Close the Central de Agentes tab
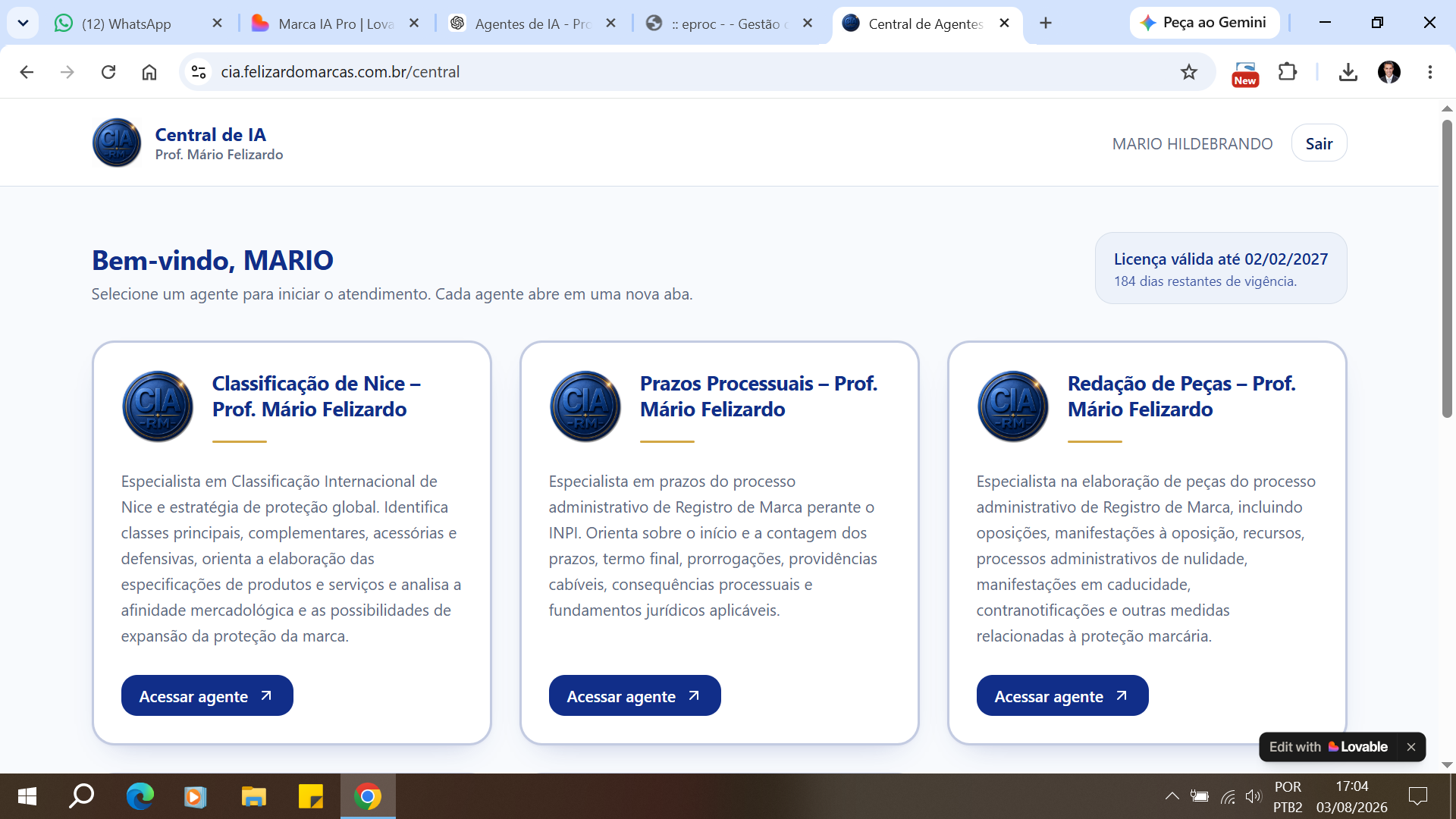1456x819 pixels. click(x=1004, y=24)
